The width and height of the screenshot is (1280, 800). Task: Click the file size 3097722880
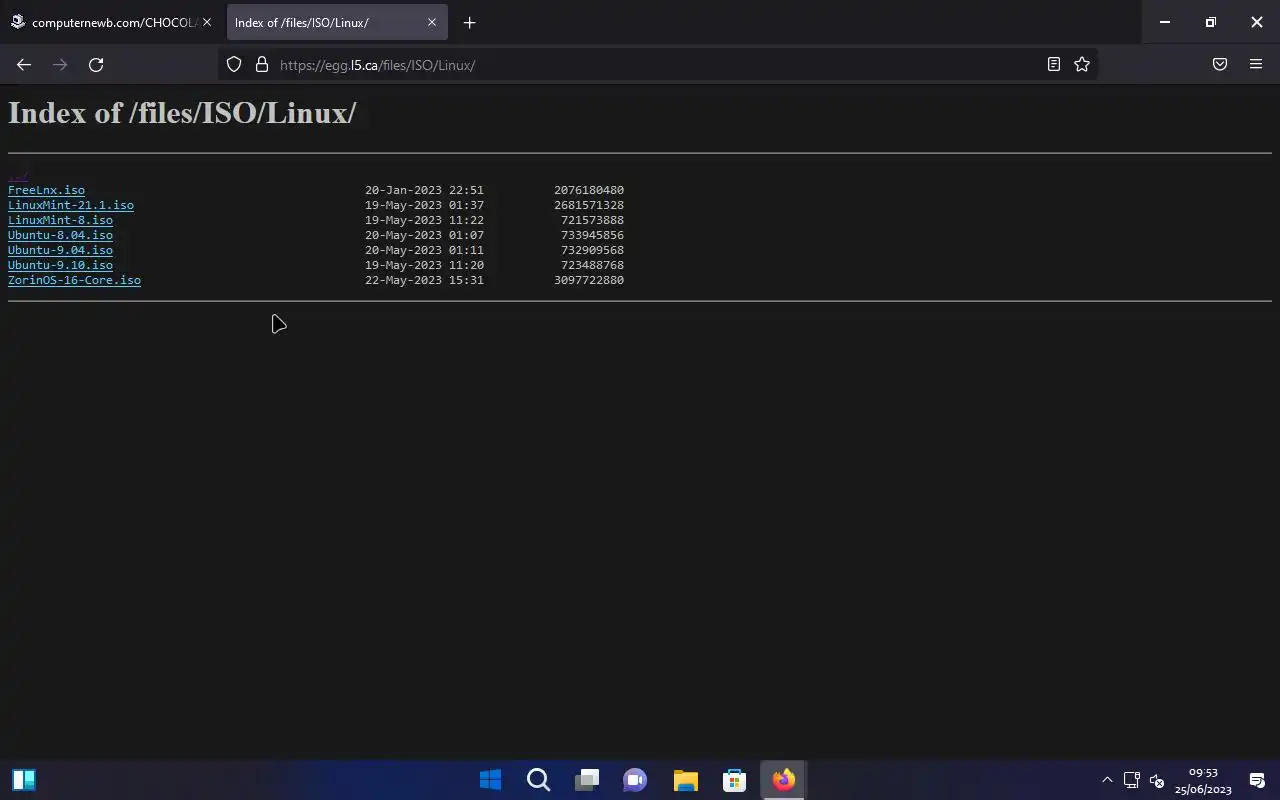(x=589, y=280)
